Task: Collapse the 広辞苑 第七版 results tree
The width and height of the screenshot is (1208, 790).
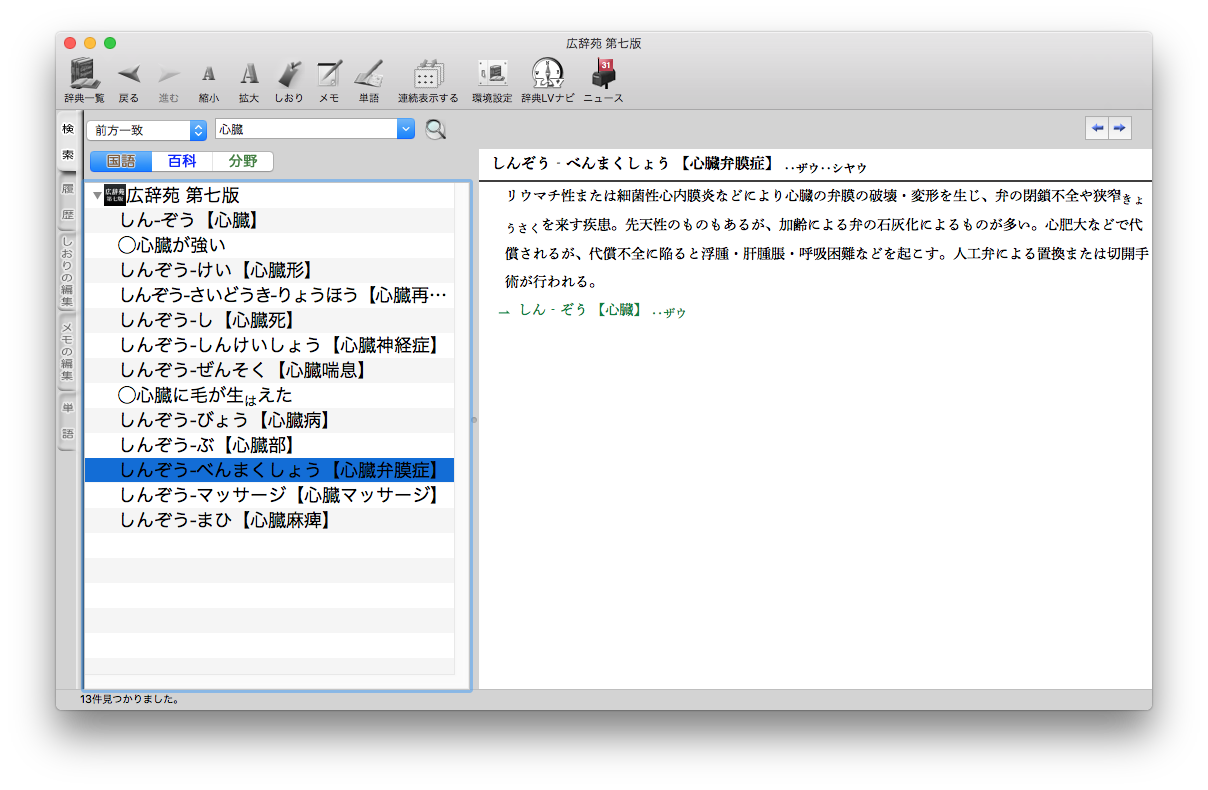Action: pyautogui.click(x=97, y=195)
